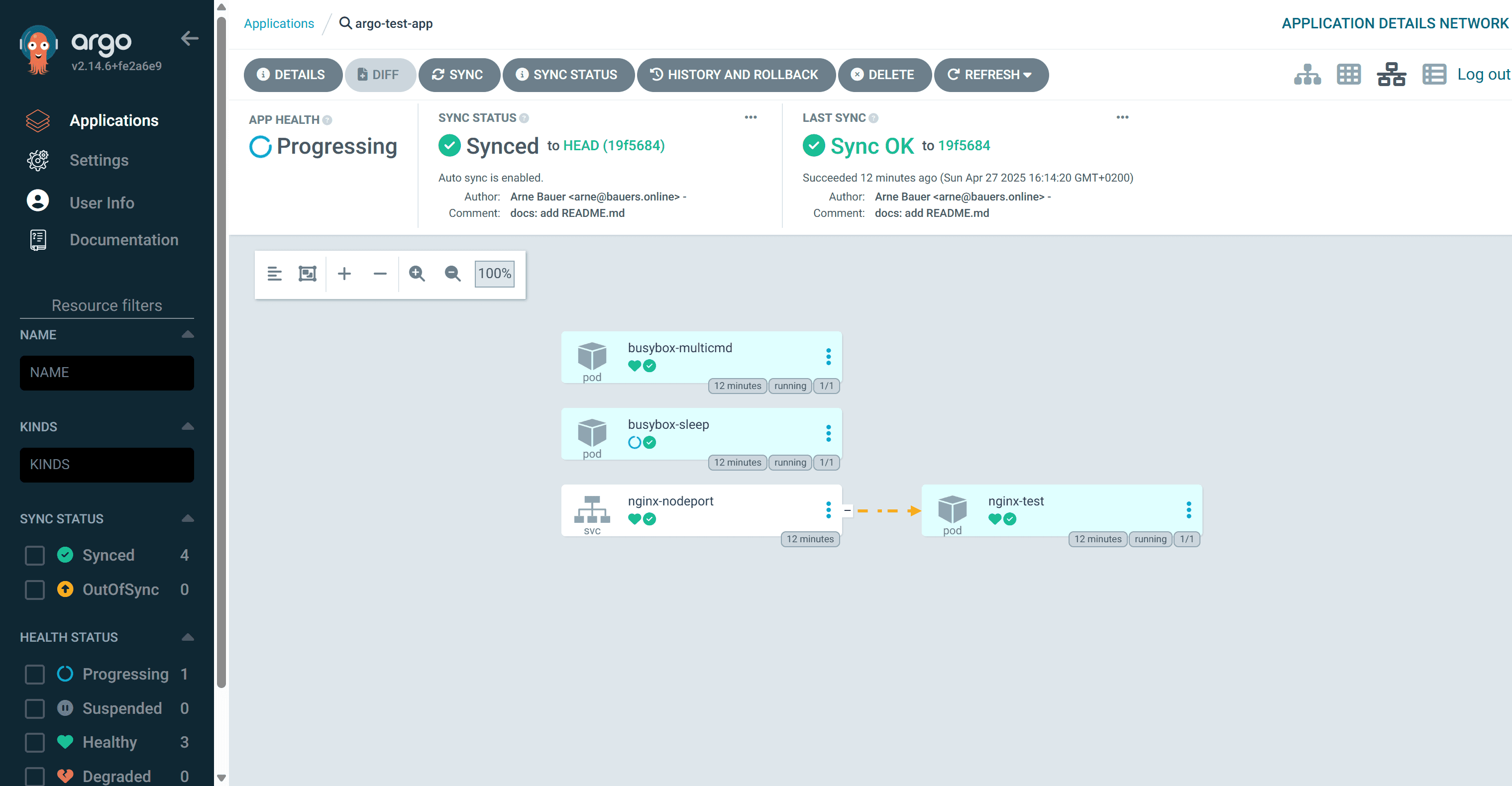The width and height of the screenshot is (1512, 786).
Task: Check the Progressing filter checkbox
Action: (35, 675)
